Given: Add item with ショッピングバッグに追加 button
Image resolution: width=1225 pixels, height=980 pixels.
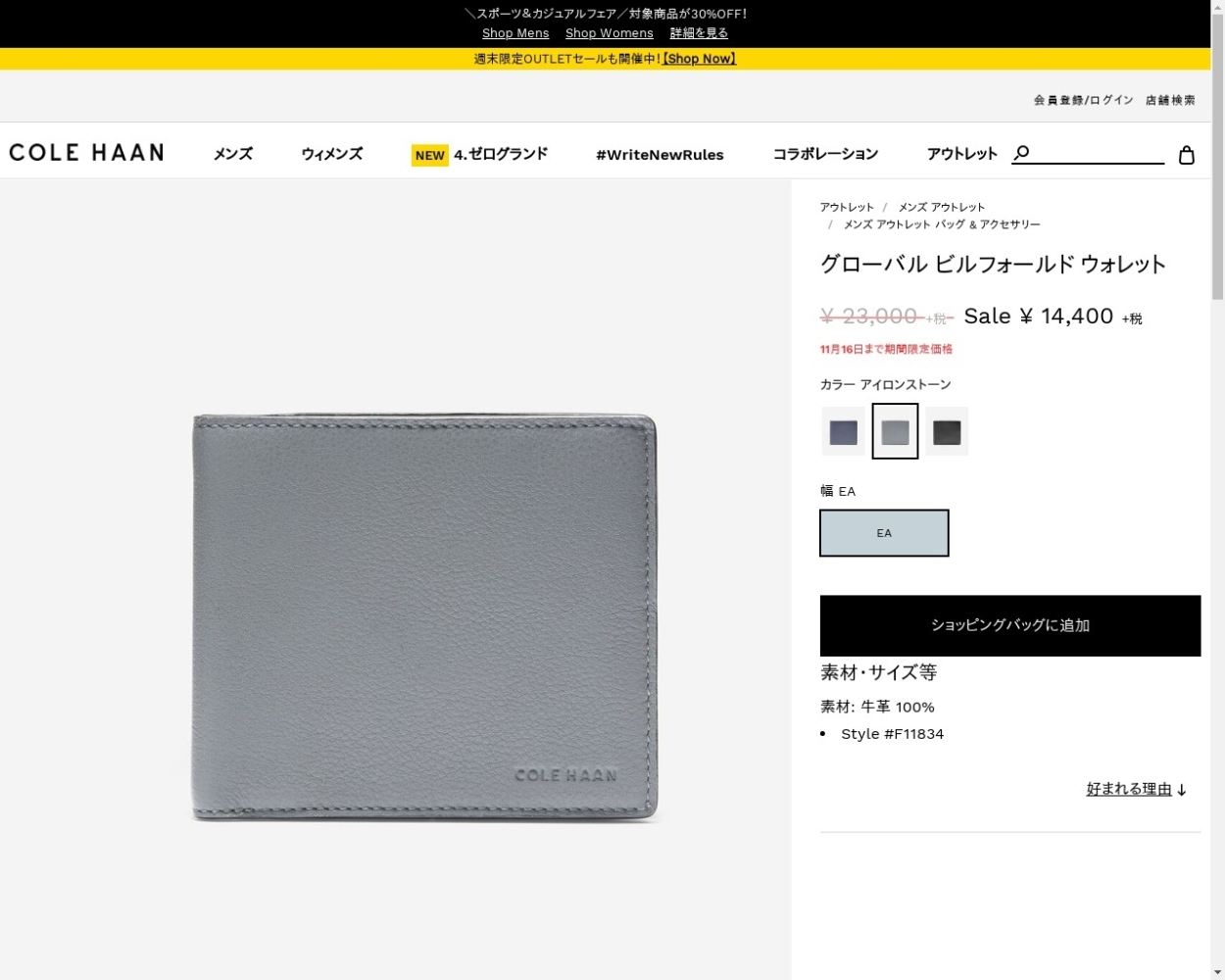Looking at the screenshot, I should (x=1010, y=625).
